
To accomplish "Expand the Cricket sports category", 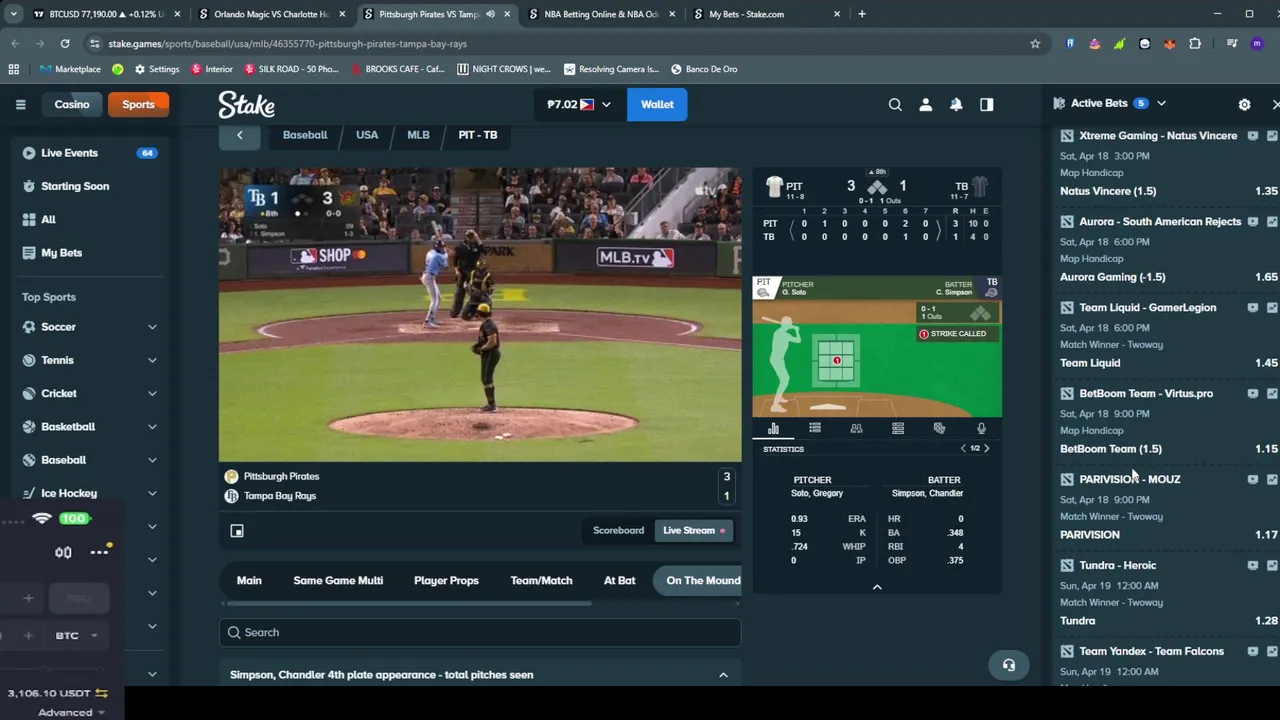I will click(152, 394).
